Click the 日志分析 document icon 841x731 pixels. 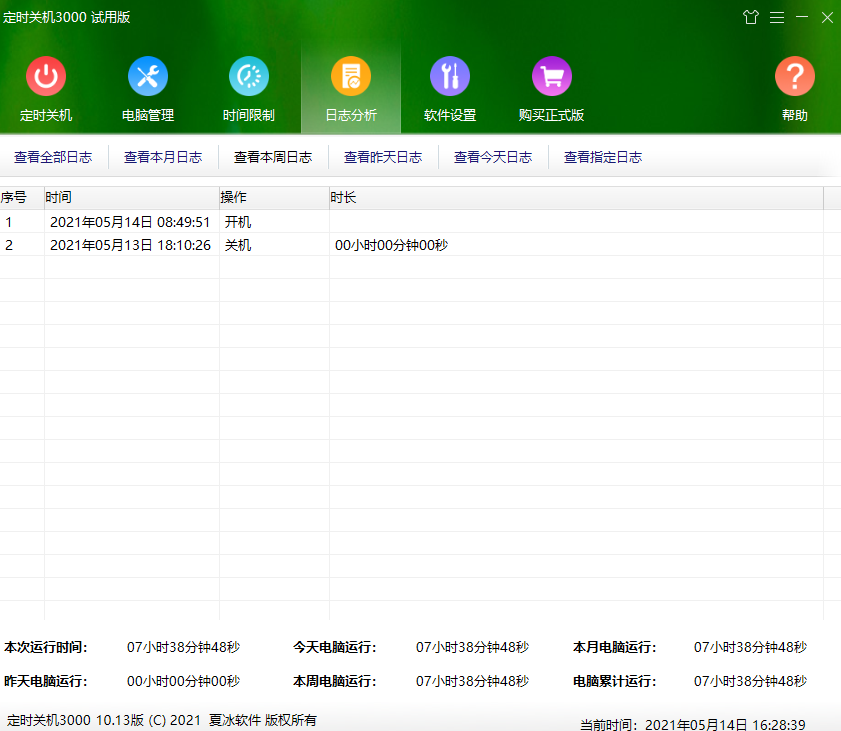[351, 77]
